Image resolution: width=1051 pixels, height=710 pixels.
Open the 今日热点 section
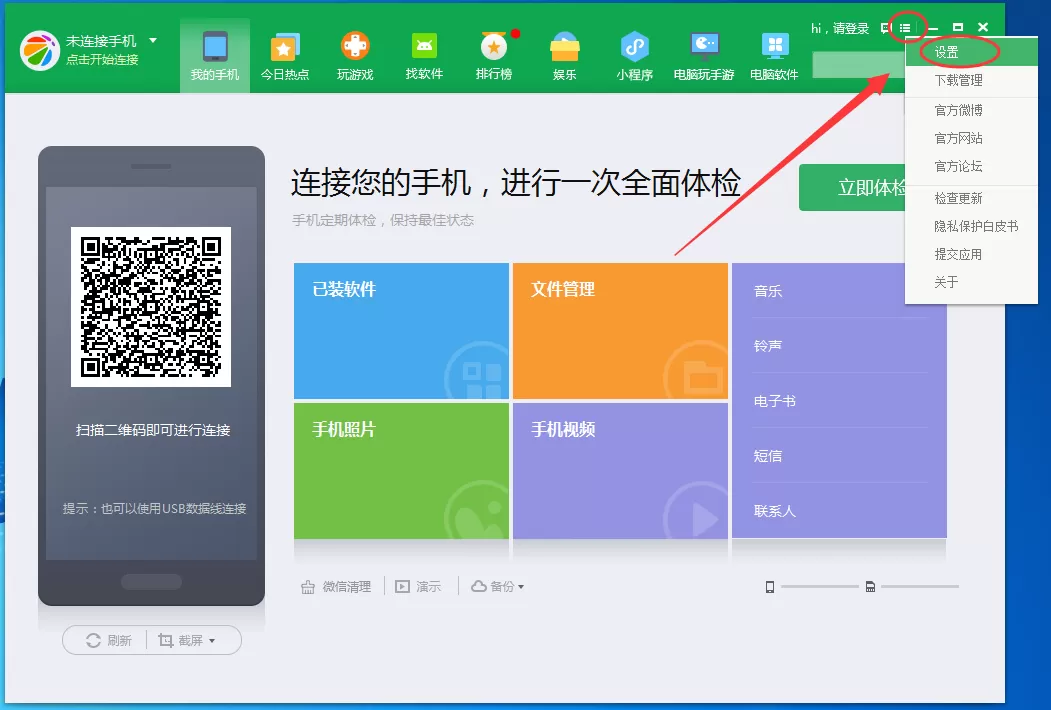click(x=285, y=56)
